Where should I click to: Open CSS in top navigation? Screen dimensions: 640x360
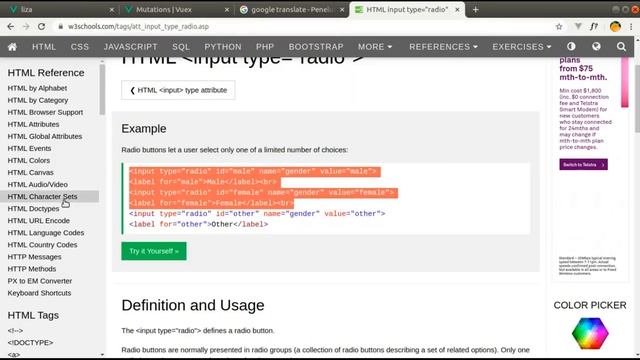pyautogui.click(x=80, y=47)
